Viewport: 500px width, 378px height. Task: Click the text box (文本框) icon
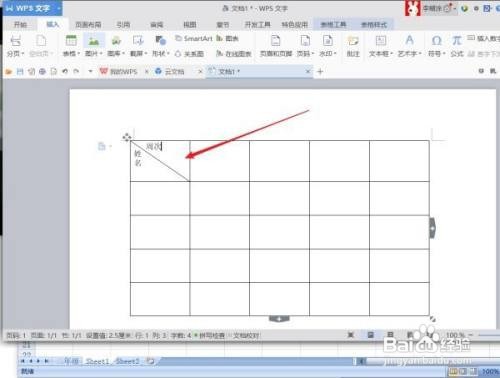[381, 41]
